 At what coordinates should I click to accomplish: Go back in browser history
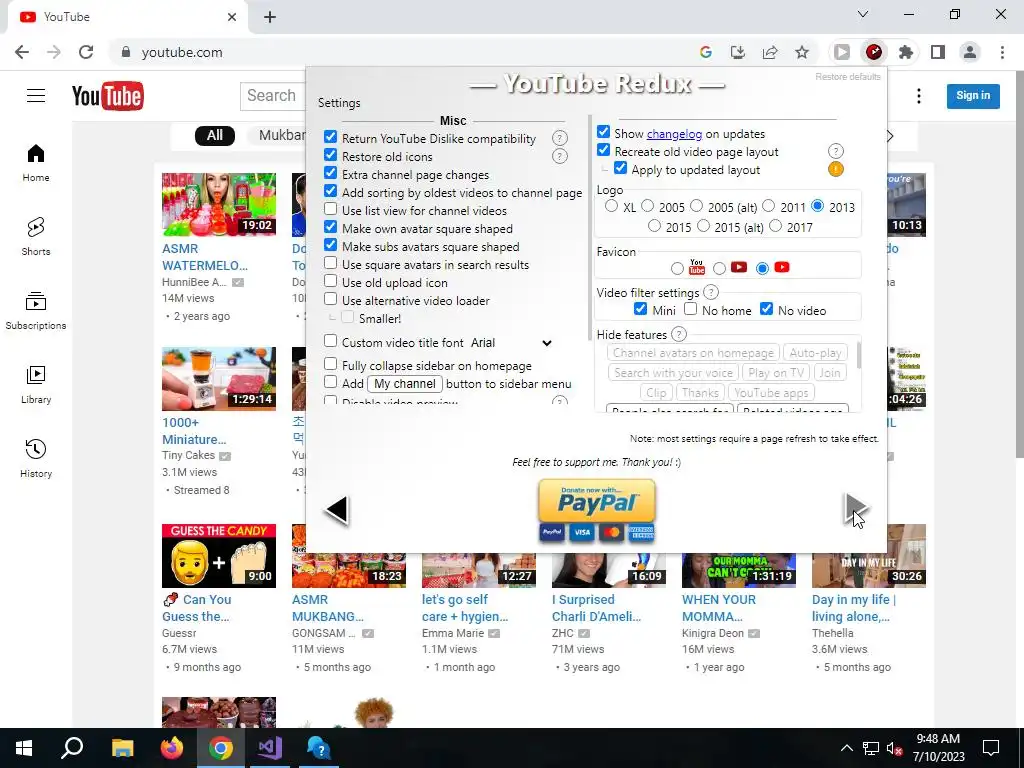point(22,52)
